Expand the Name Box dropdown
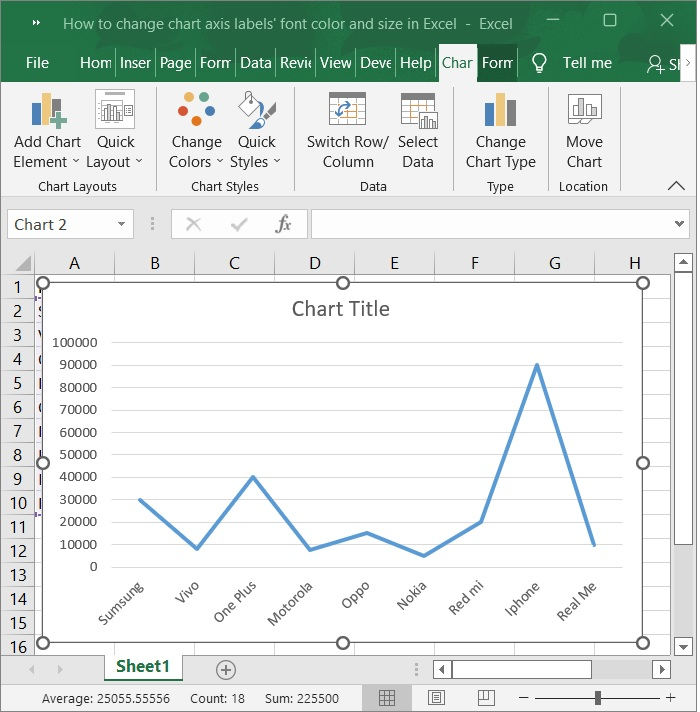The height and width of the screenshot is (712, 700). pos(122,225)
